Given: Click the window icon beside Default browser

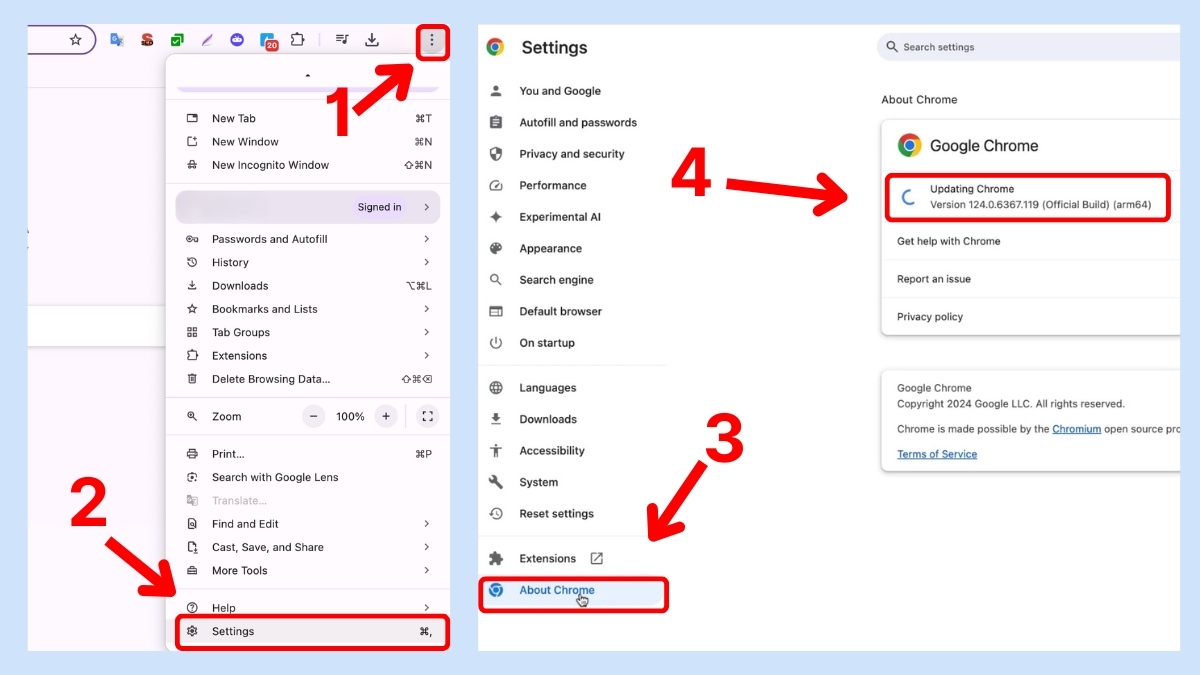Looking at the screenshot, I should click(x=496, y=311).
